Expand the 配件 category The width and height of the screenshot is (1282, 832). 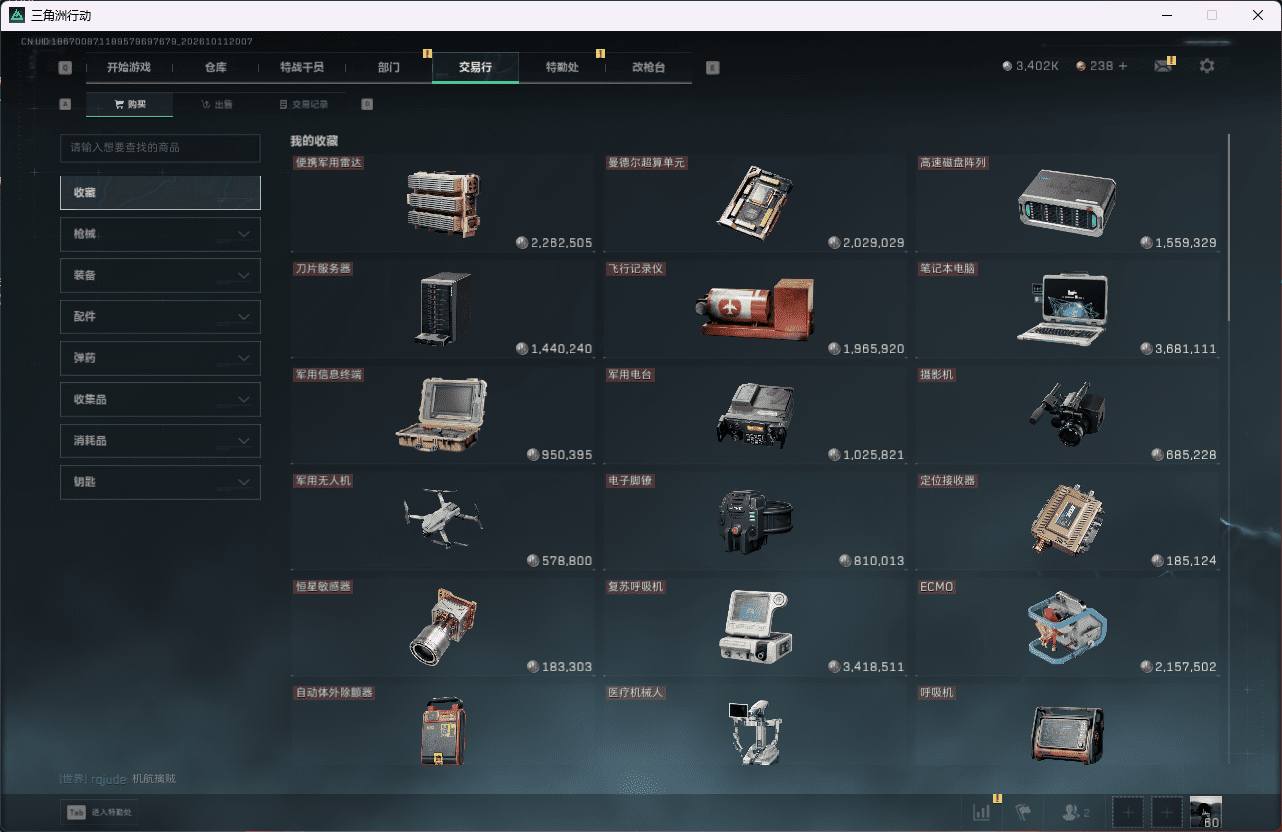pos(160,316)
